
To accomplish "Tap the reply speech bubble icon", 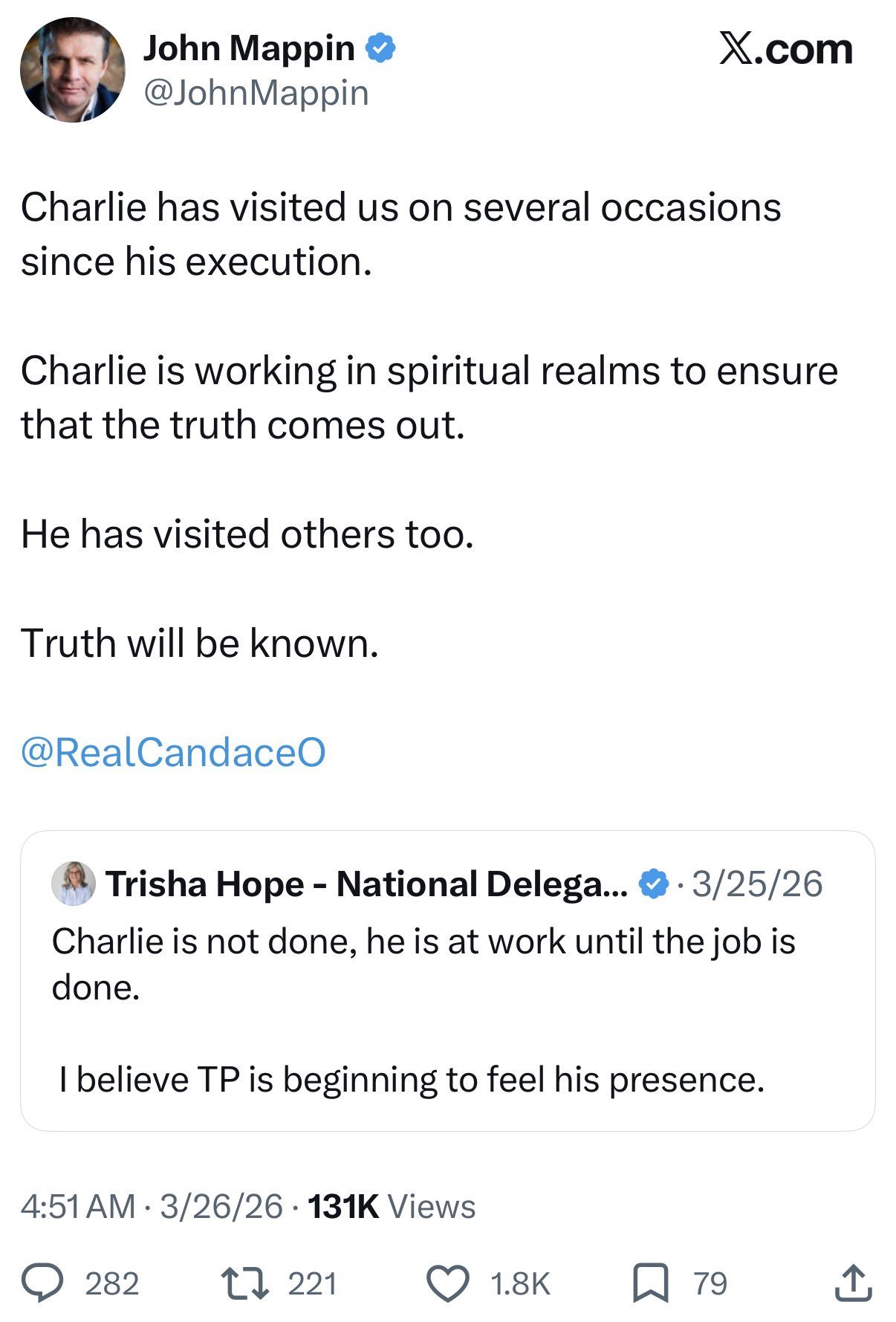I will [x=42, y=1283].
